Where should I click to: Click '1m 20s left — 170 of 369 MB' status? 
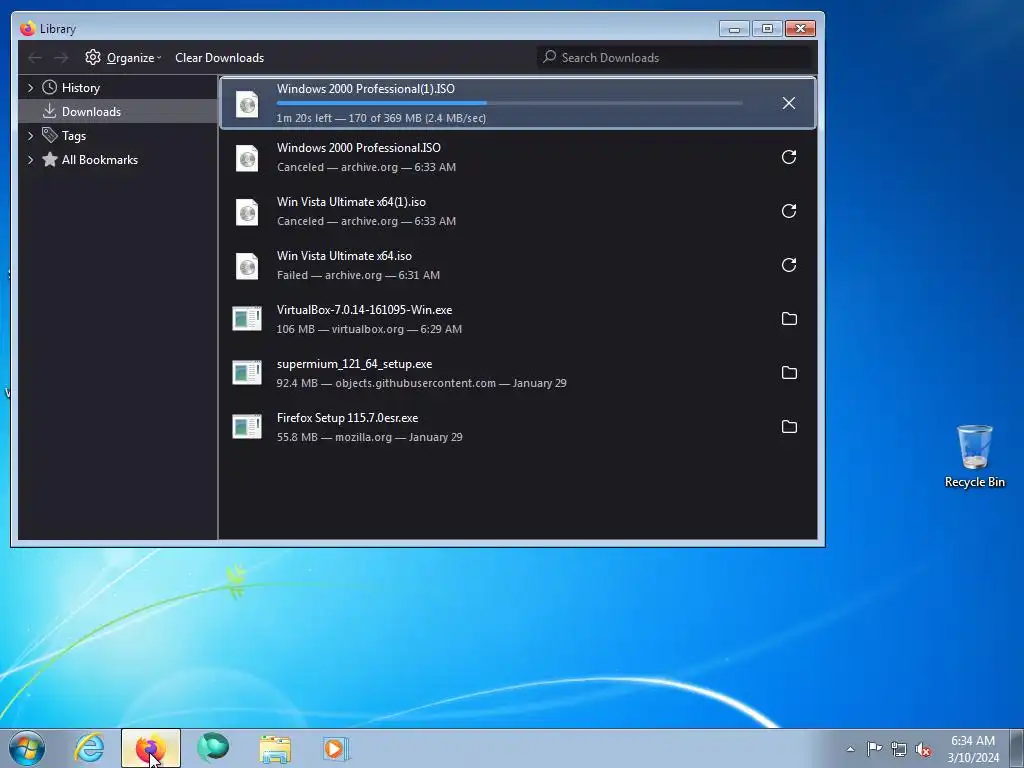381,118
